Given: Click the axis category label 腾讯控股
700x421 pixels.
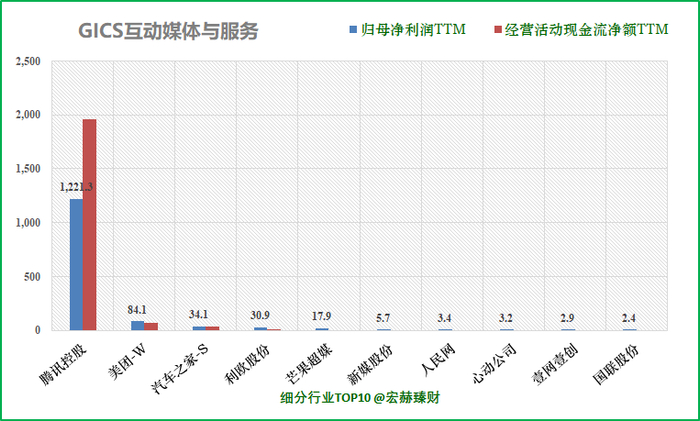Looking at the screenshot, I should pyautogui.click(x=63, y=365).
